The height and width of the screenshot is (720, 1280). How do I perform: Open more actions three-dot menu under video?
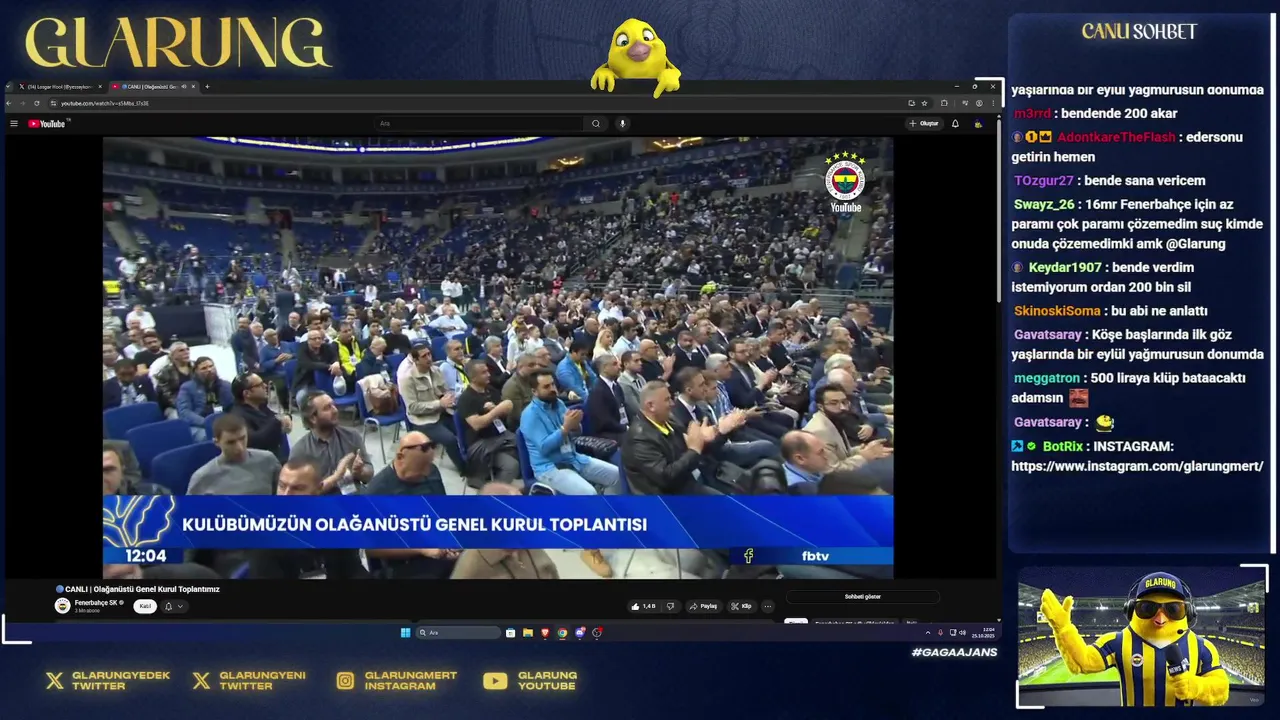pyautogui.click(x=767, y=606)
